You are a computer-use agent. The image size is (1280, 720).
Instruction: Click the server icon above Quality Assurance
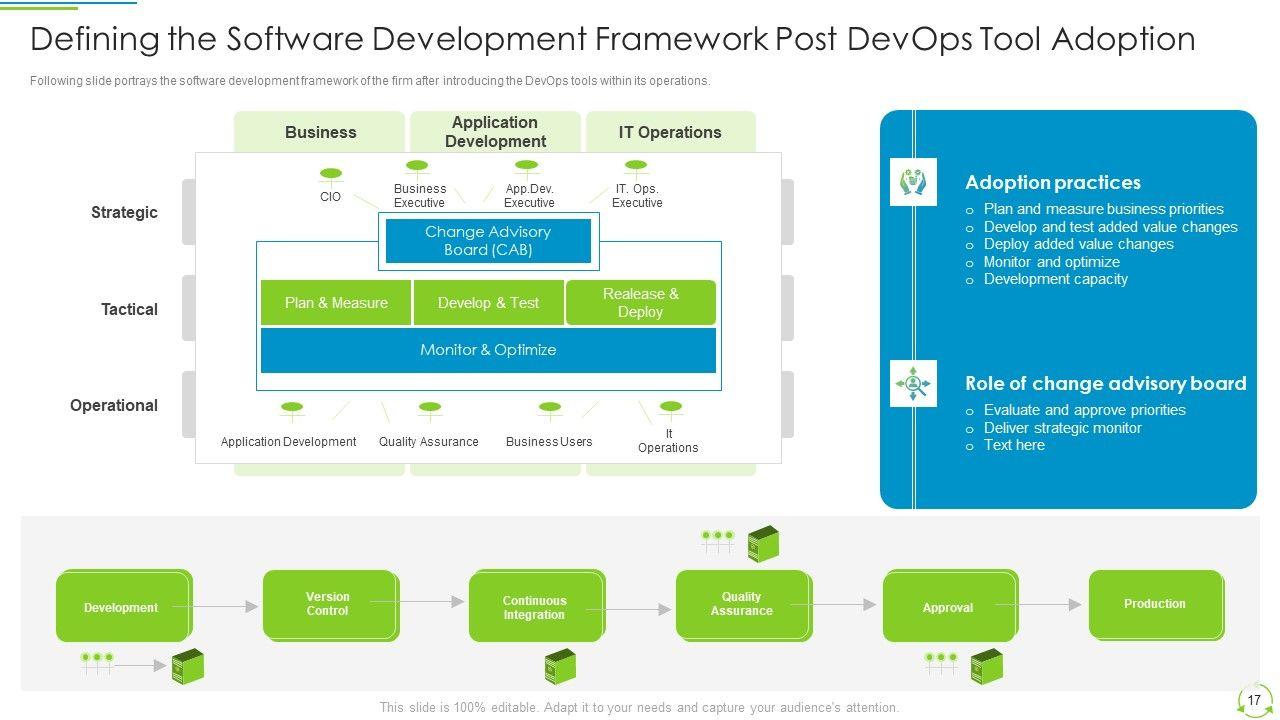click(763, 544)
